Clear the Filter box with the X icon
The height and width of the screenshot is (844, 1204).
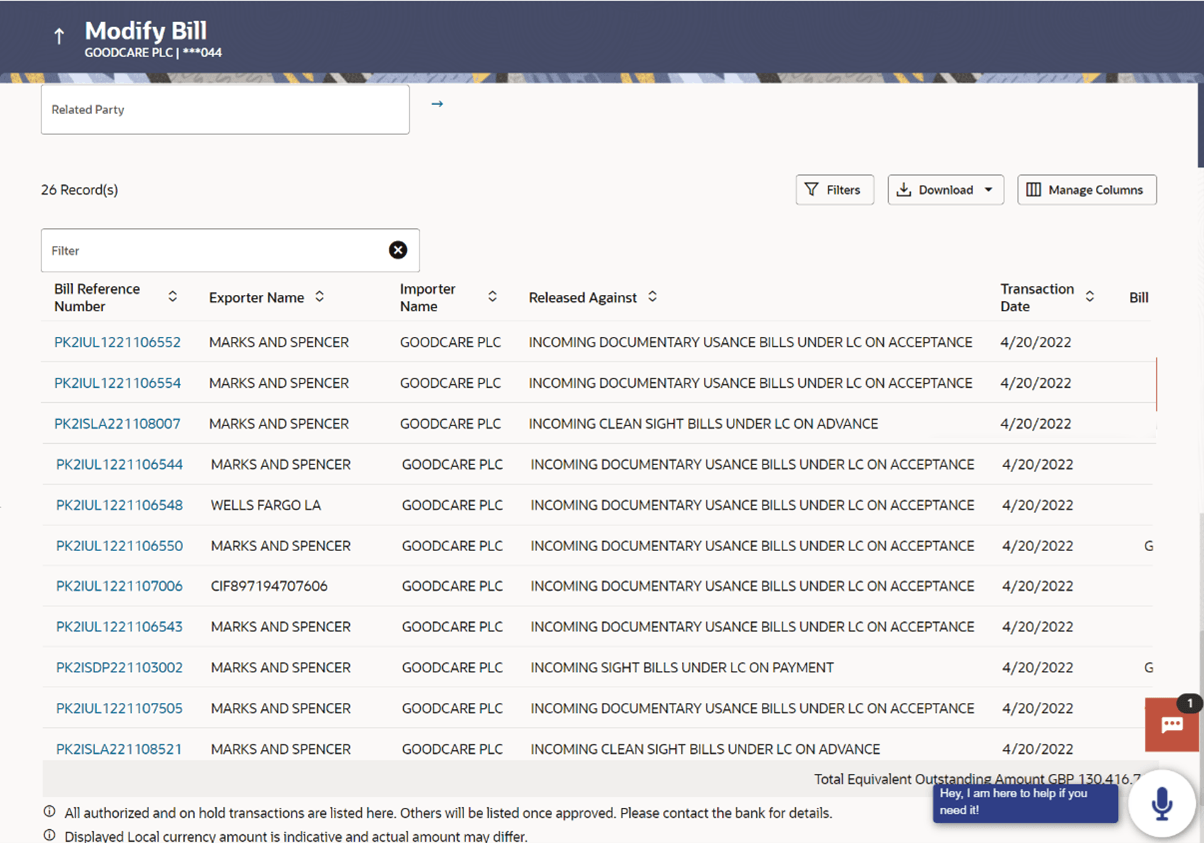tap(398, 250)
